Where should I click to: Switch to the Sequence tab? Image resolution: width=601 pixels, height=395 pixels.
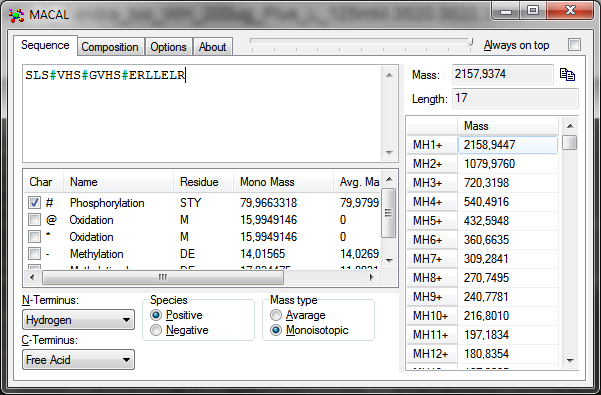(45, 45)
